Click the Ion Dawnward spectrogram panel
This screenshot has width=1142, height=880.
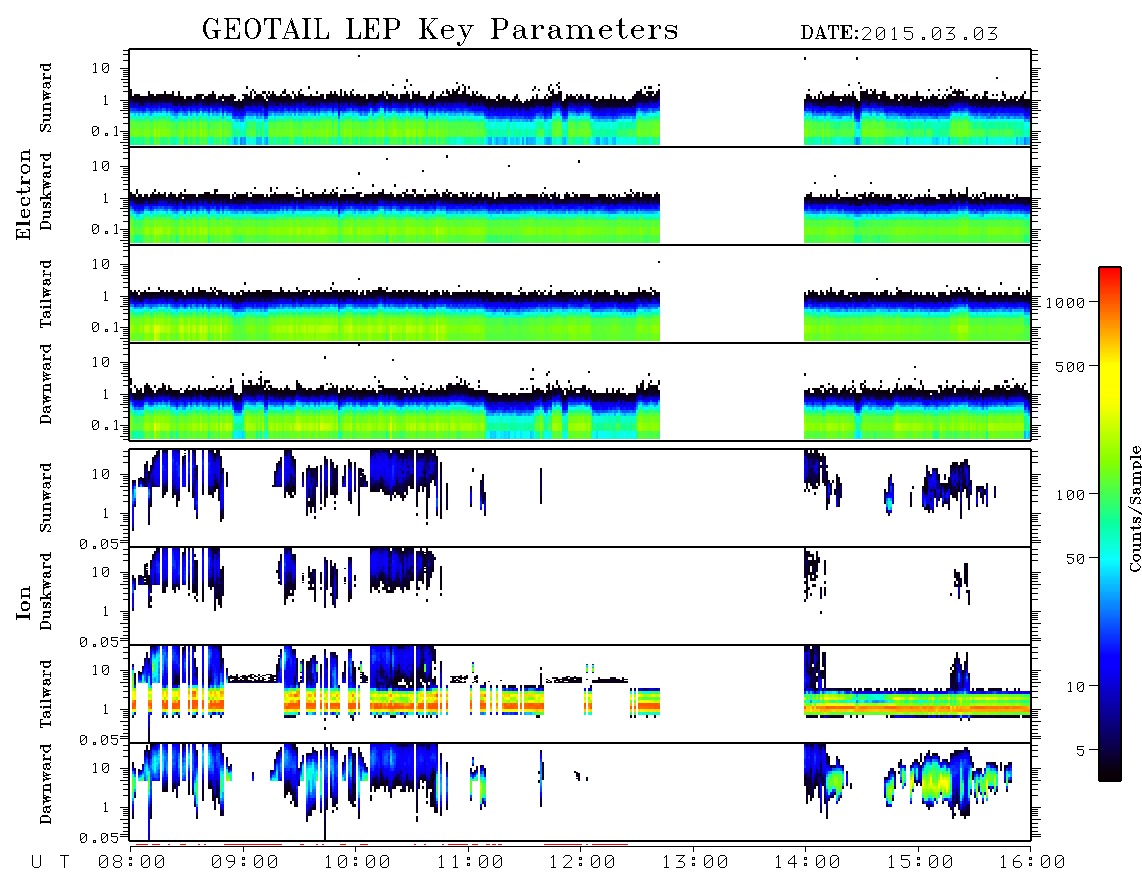[x=580, y=792]
